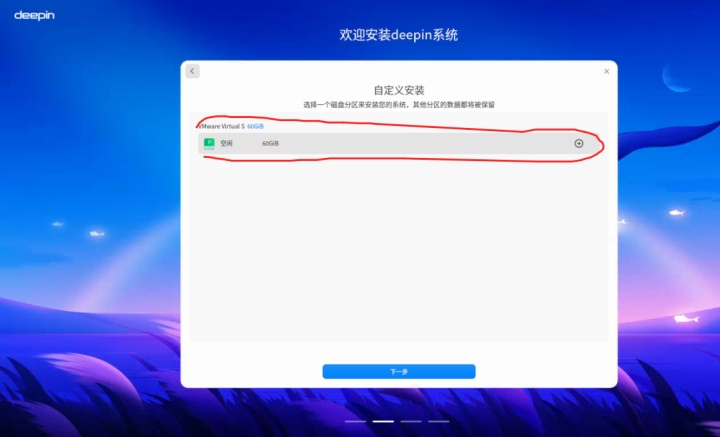Click the first progress step indicator
The image size is (720, 437).
tap(355, 421)
